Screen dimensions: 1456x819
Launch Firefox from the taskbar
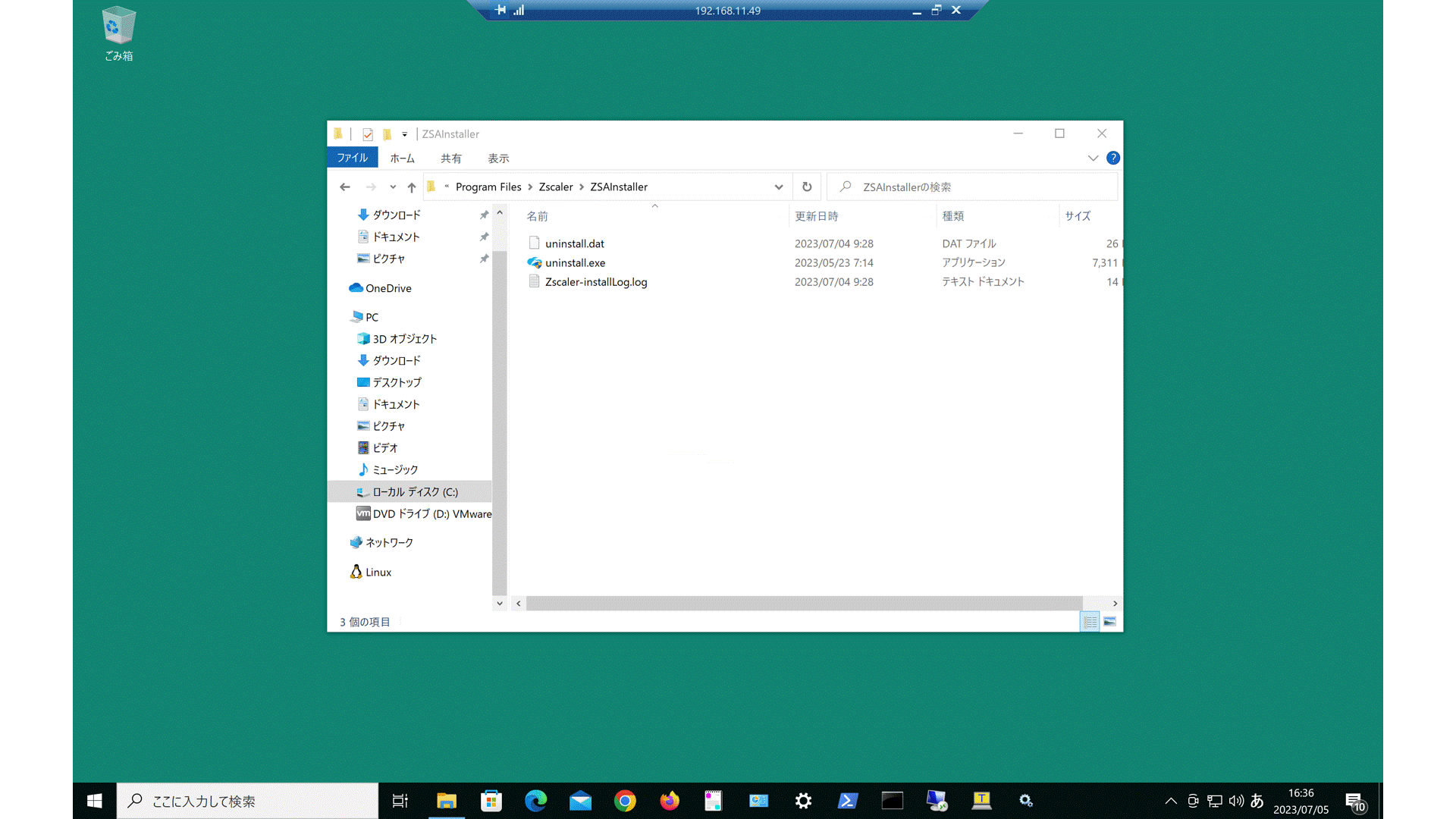point(670,801)
